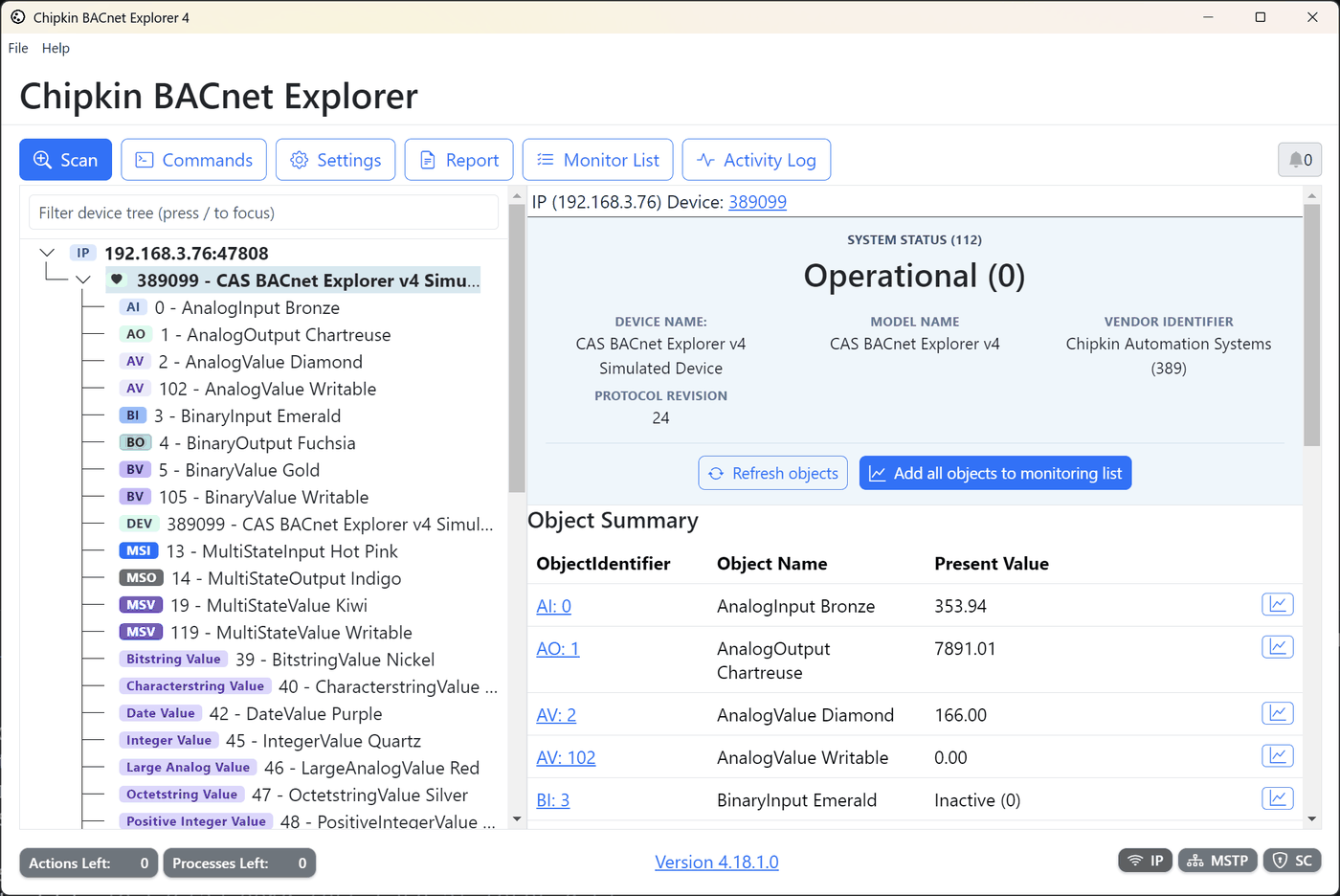Click the AV badge of AnalogValue Diamond

tap(135, 361)
